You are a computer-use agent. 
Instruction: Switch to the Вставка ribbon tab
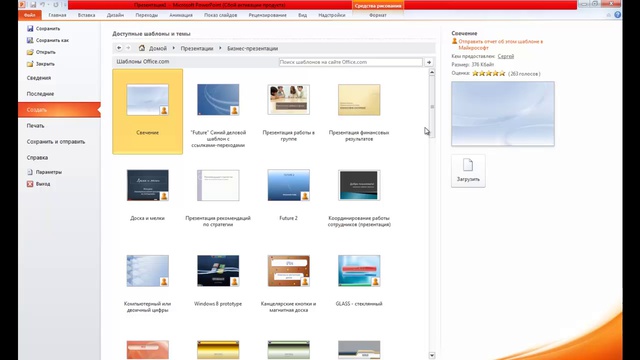[x=87, y=15]
